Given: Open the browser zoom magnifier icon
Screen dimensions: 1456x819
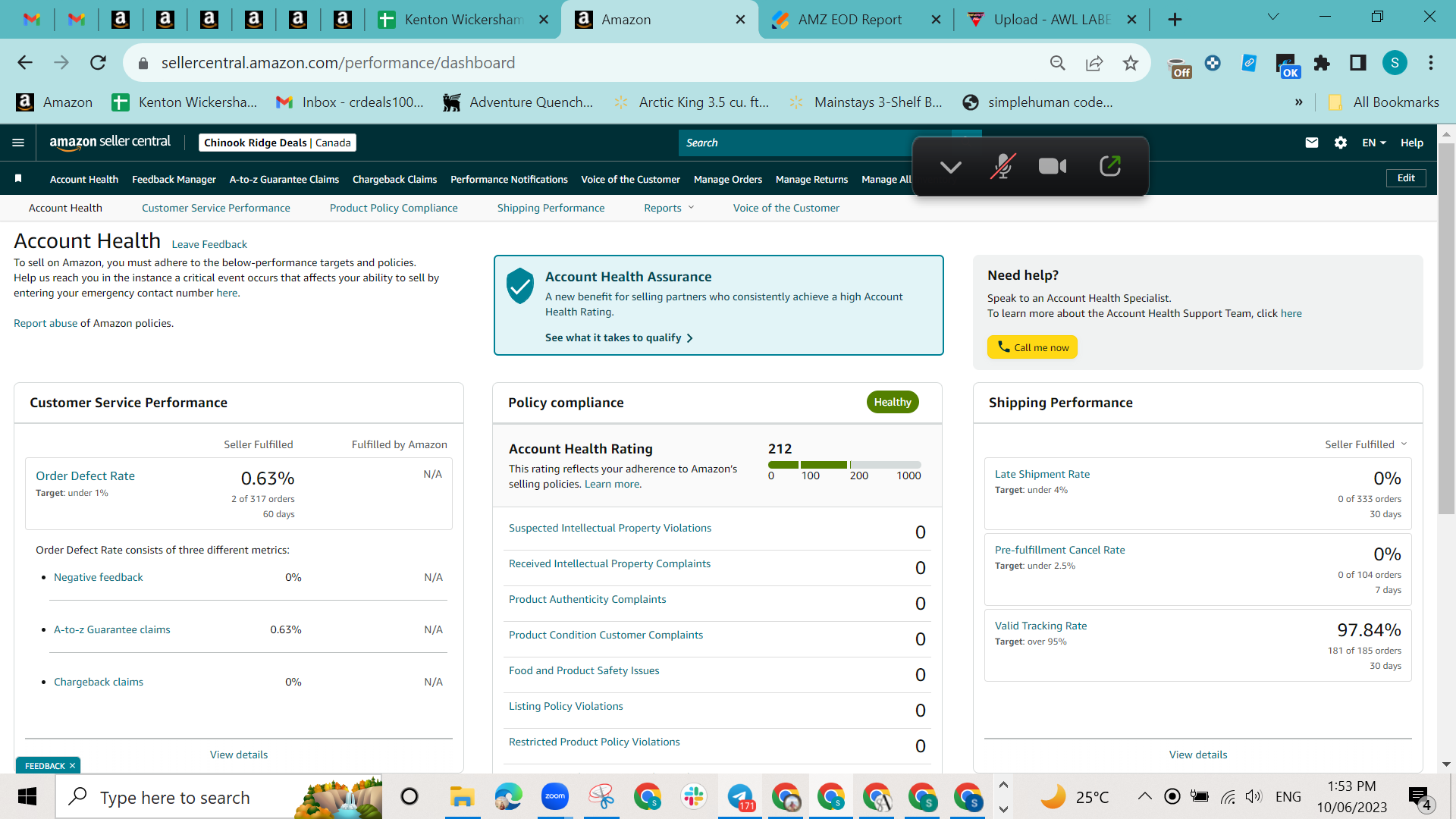Looking at the screenshot, I should (x=1058, y=63).
